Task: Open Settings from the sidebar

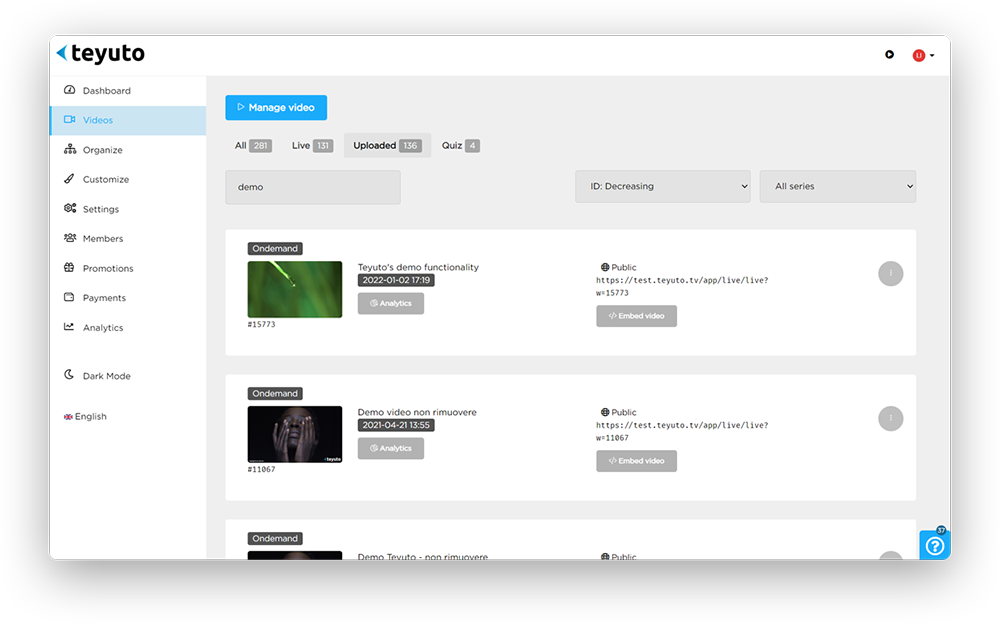Action: pyautogui.click(x=68, y=209)
